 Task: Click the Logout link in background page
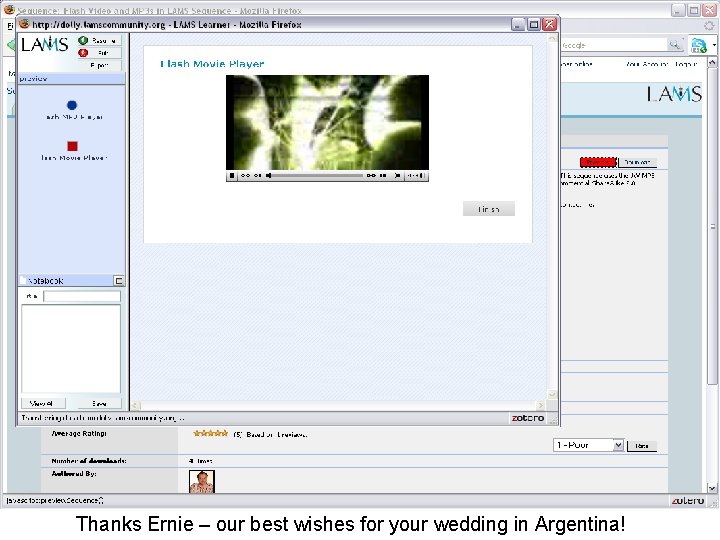pos(686,64)
